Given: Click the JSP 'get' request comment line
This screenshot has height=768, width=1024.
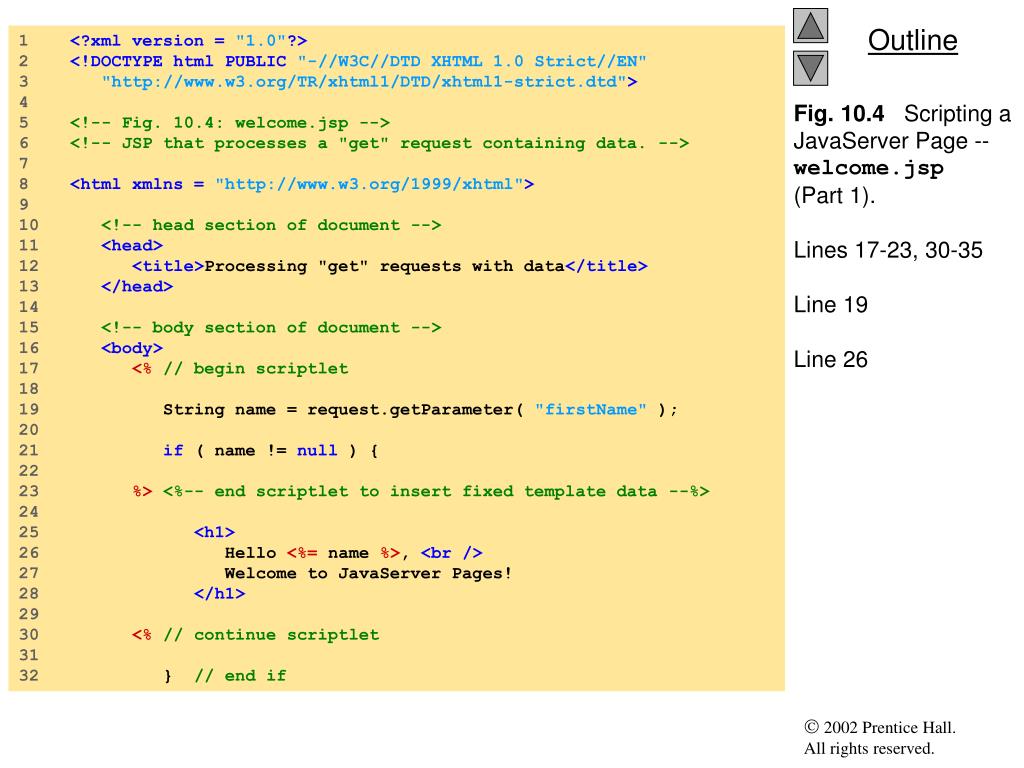Looking at the screenshot, I should pos(379,143).
